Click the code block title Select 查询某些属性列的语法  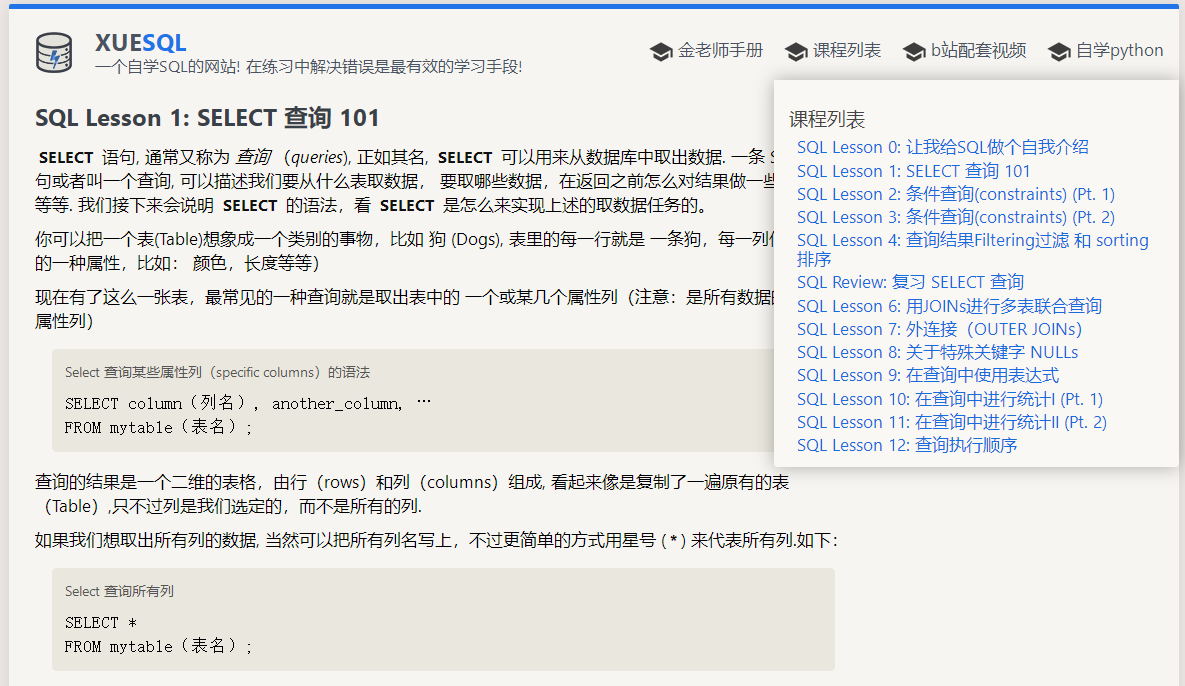point(217,372)
